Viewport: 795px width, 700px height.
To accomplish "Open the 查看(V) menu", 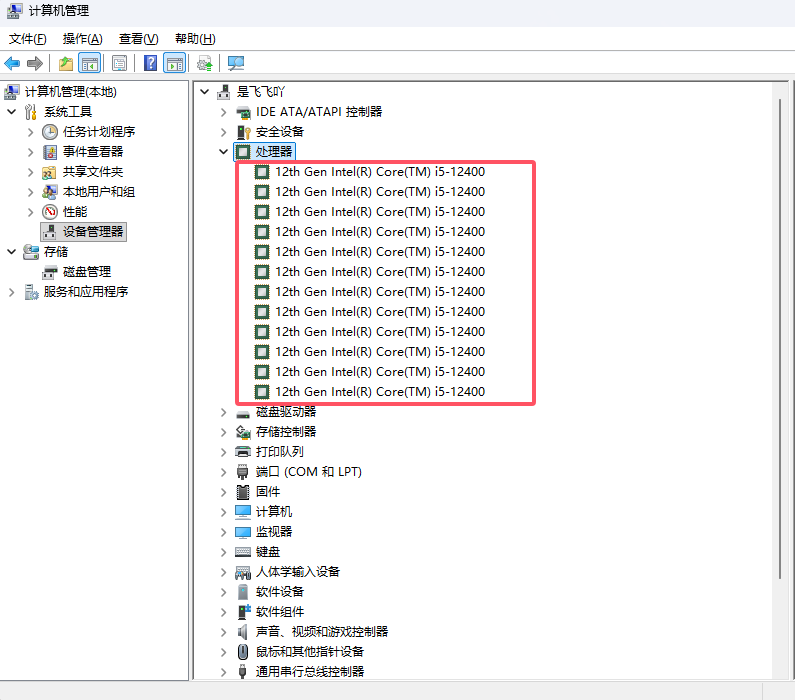I will click(x=138, y=39).
